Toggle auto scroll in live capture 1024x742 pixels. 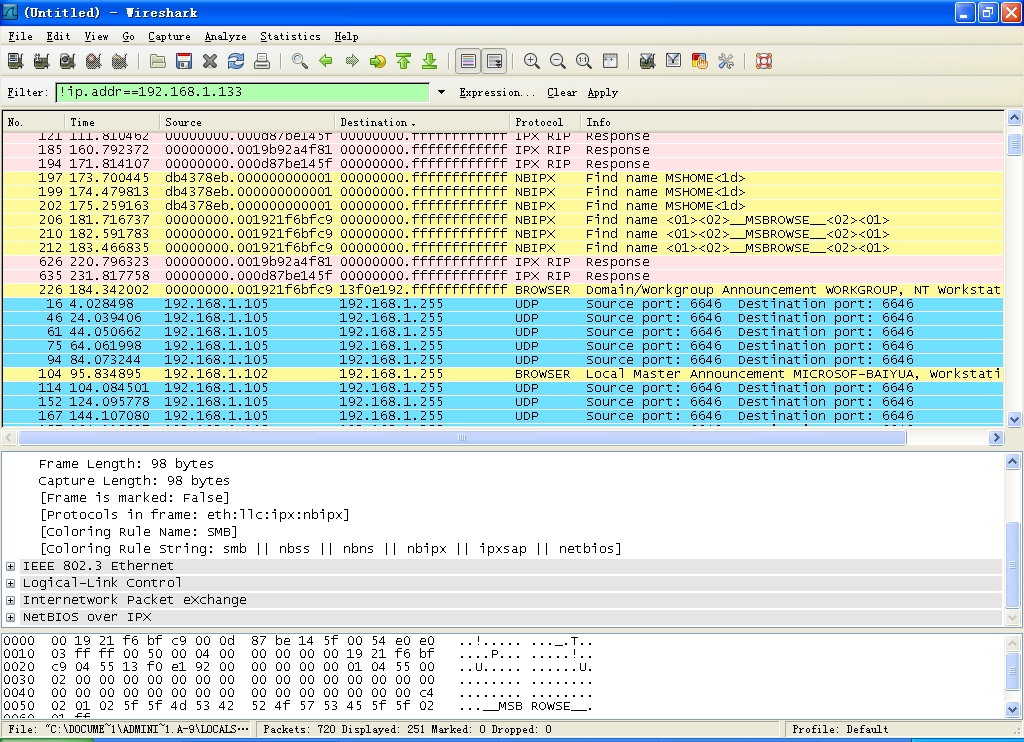494,62
